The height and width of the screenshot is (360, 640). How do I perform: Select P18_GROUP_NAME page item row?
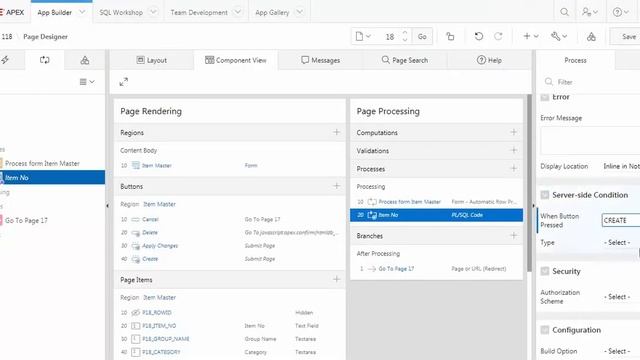(230, 339)
